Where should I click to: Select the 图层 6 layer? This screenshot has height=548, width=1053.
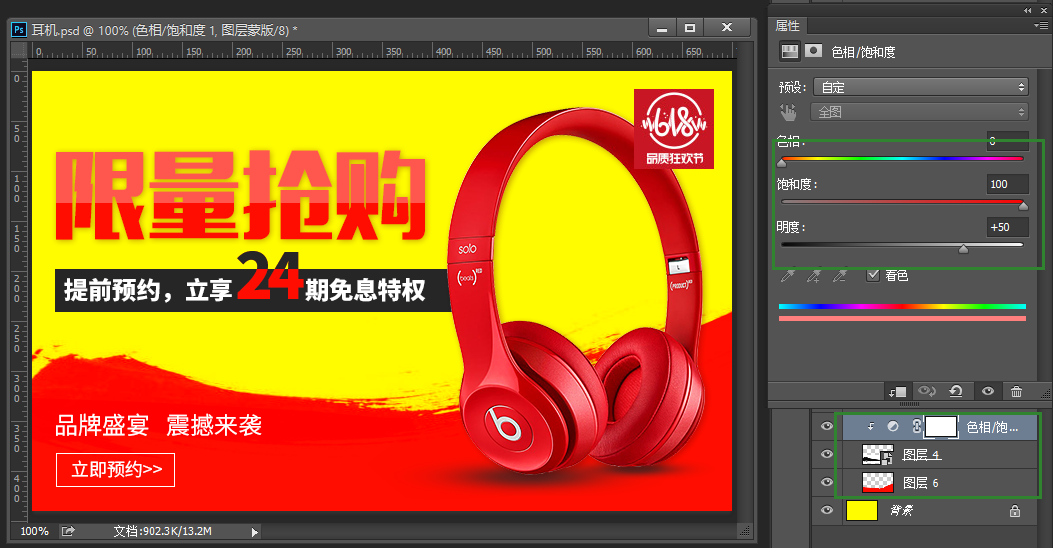point(922,483)
